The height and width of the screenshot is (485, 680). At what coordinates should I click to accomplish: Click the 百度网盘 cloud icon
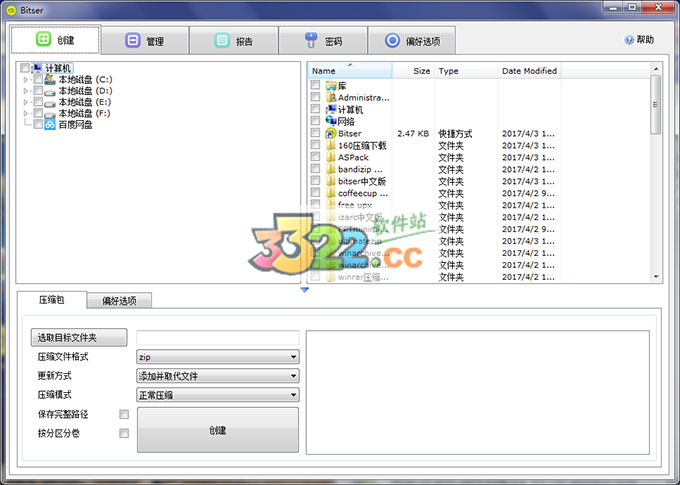50,125
